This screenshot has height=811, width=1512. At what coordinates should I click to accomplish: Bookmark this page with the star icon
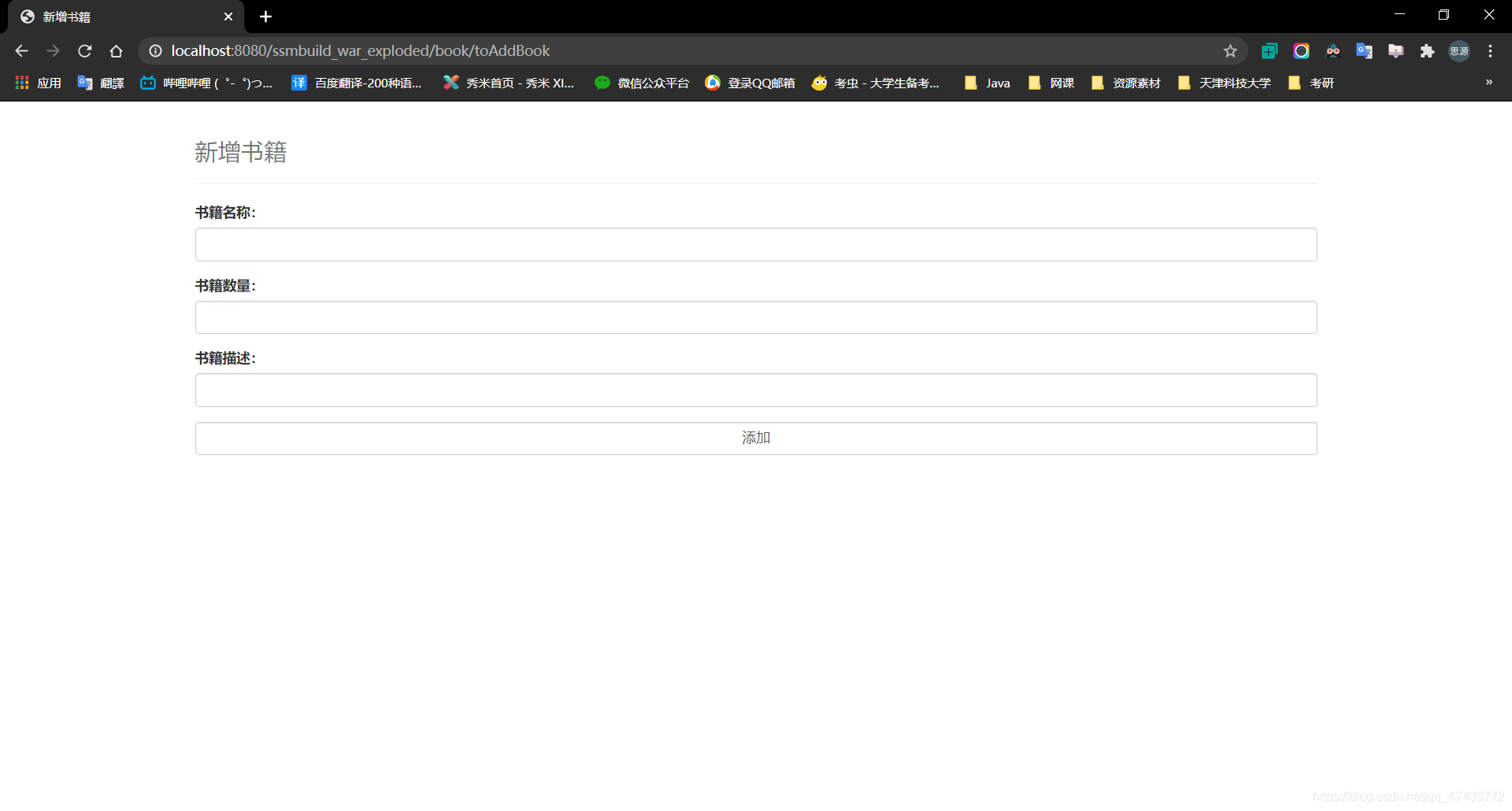1230,51
